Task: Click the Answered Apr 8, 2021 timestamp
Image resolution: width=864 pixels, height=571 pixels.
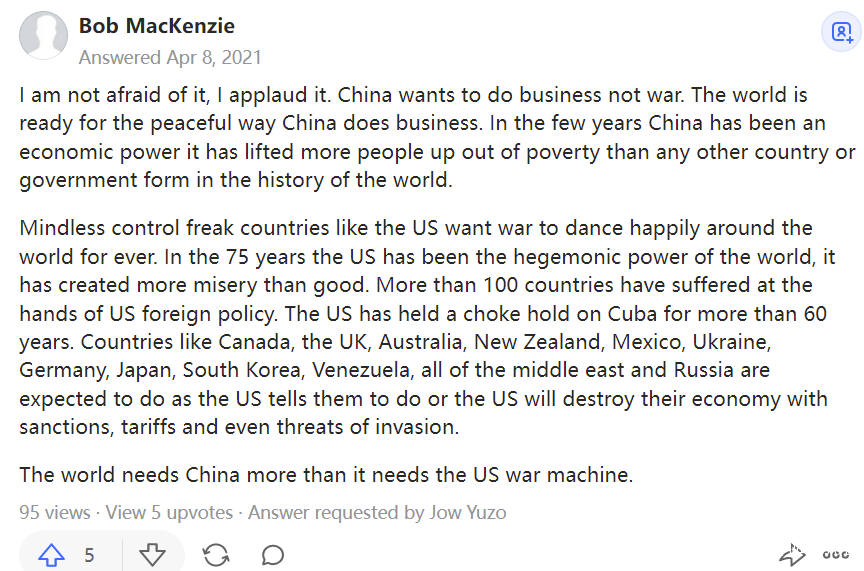Action: click(x=170, y=57)
